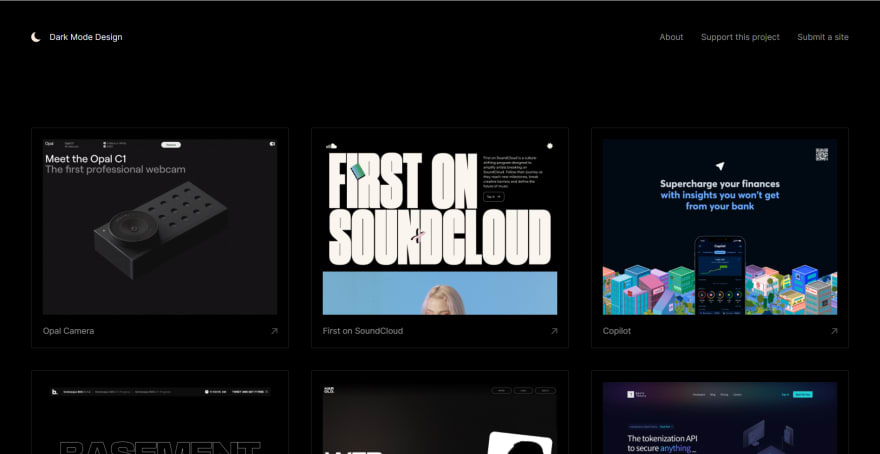This screenshot has height=454, width=880.
Task: Click the First on SoundCloud title
Action: pos(363,331)
